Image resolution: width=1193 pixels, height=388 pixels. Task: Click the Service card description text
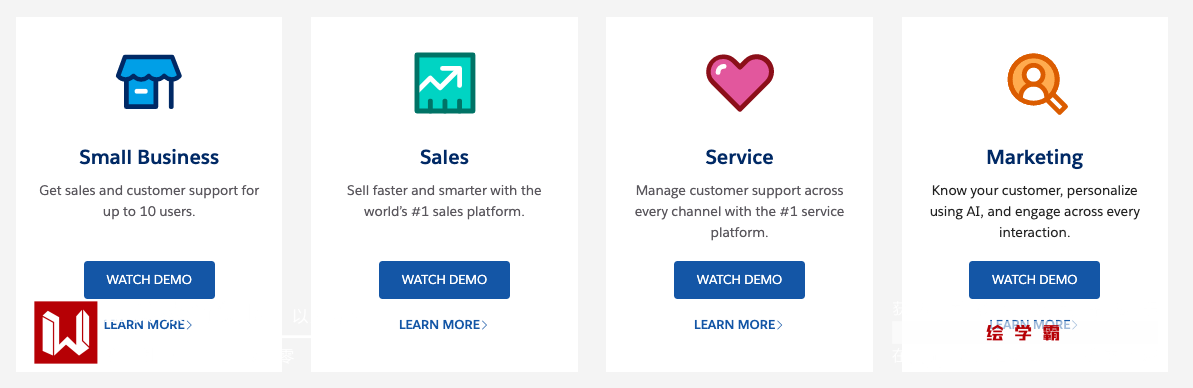pyautogui.click(x=740, y=211)
